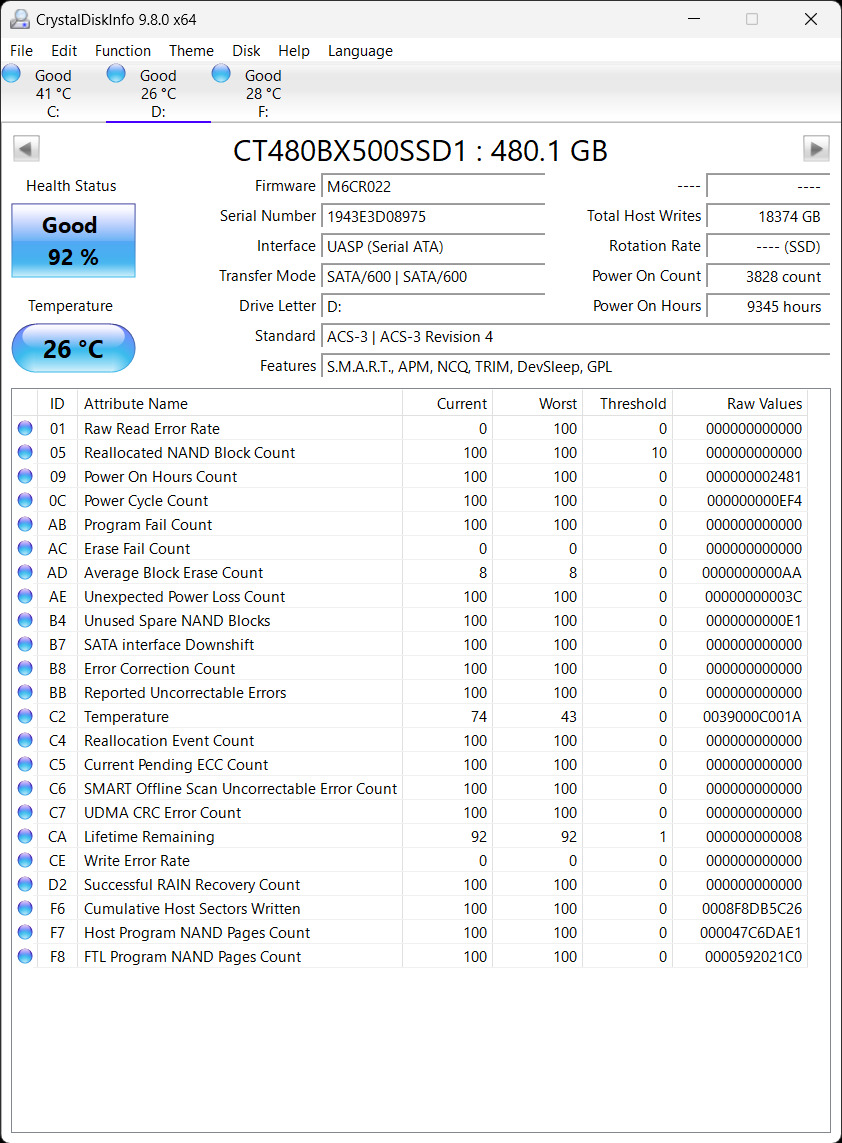Click raw value 000000002481
Viewport: 842px width, 1143px height.
[754, 477]
